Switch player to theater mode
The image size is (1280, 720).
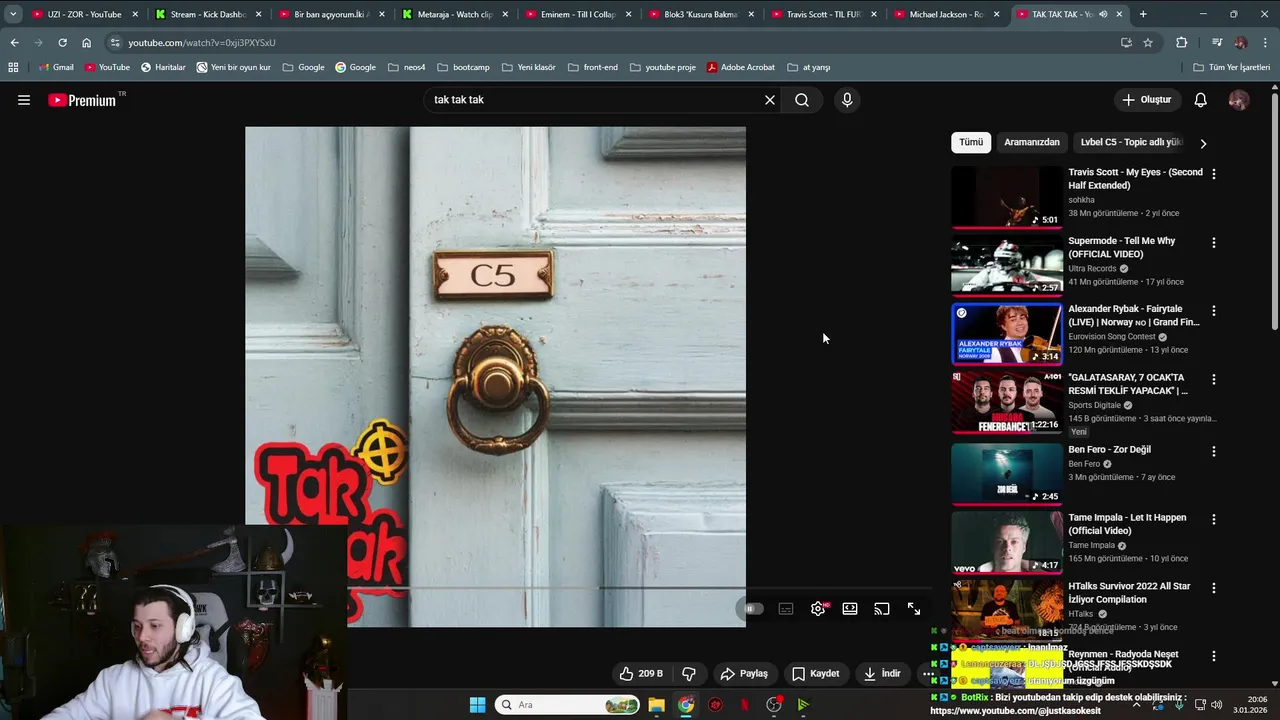tap(850, 609)
